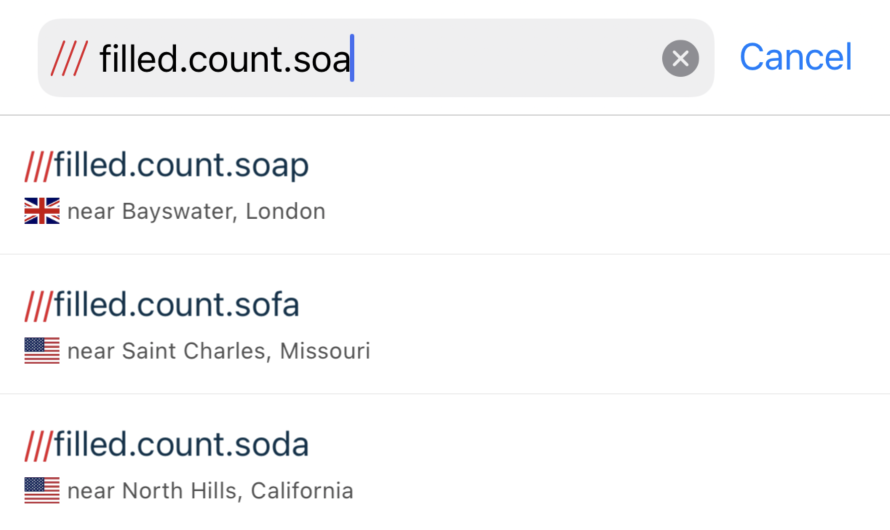Clear the search text with the X button

pyautogui.click(x=680, y=58)
